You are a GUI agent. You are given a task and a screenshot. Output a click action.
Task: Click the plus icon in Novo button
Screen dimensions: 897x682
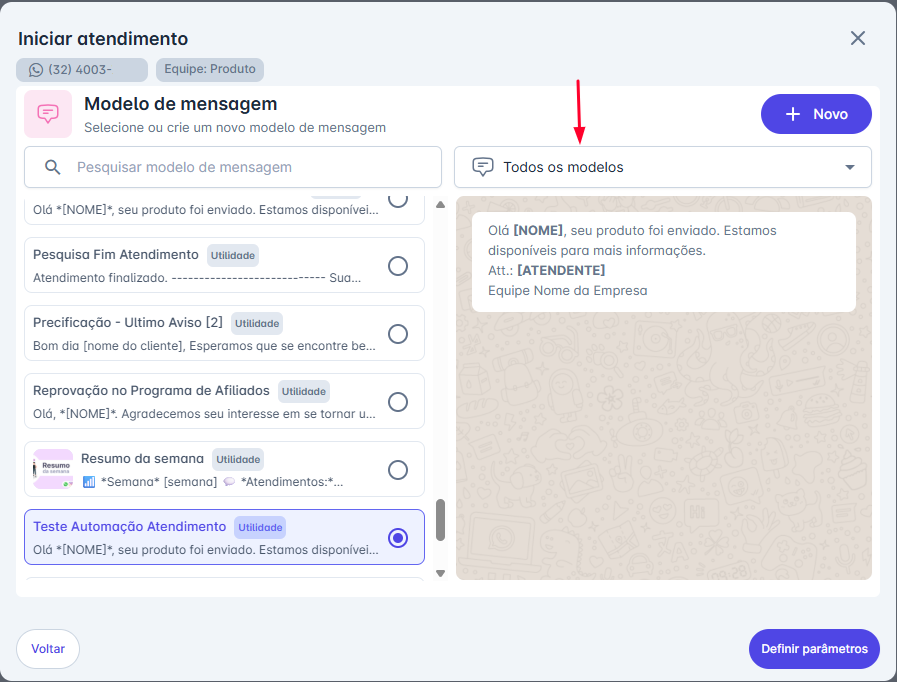tap(793, 114)
